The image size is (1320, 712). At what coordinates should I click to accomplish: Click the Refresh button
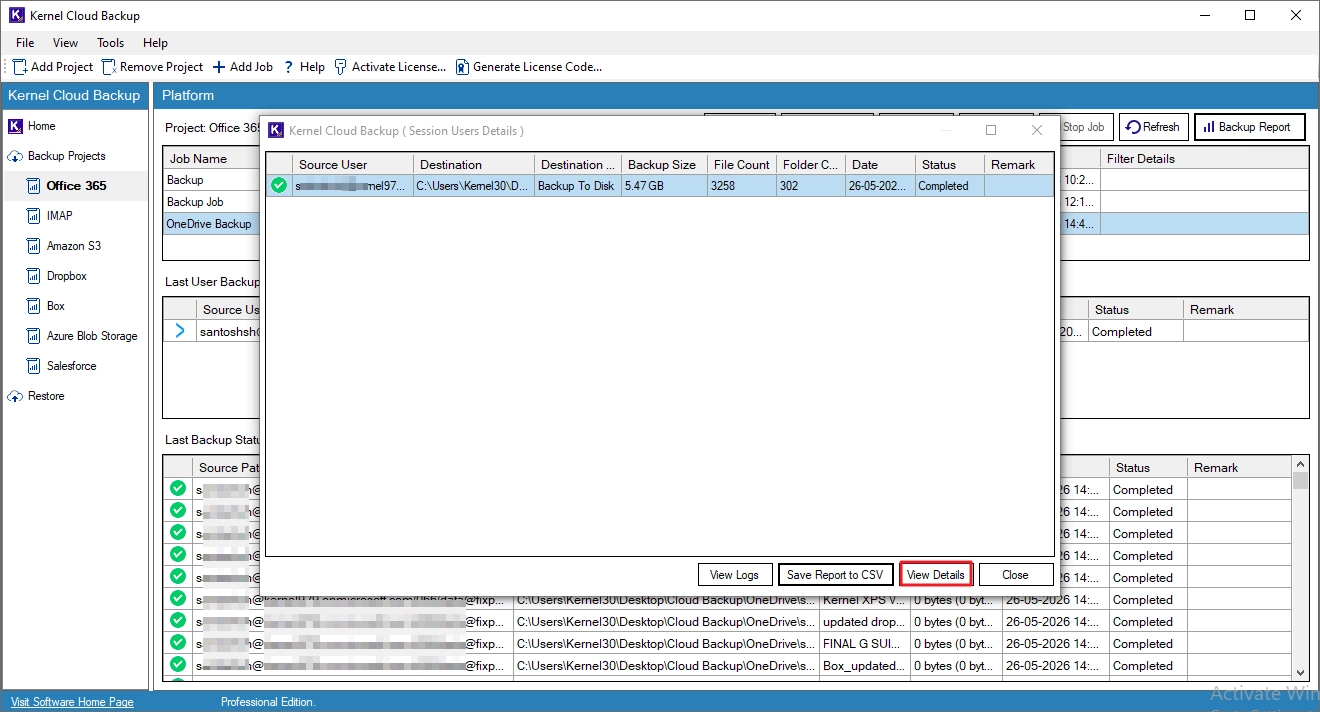[x=1154, y=127]
